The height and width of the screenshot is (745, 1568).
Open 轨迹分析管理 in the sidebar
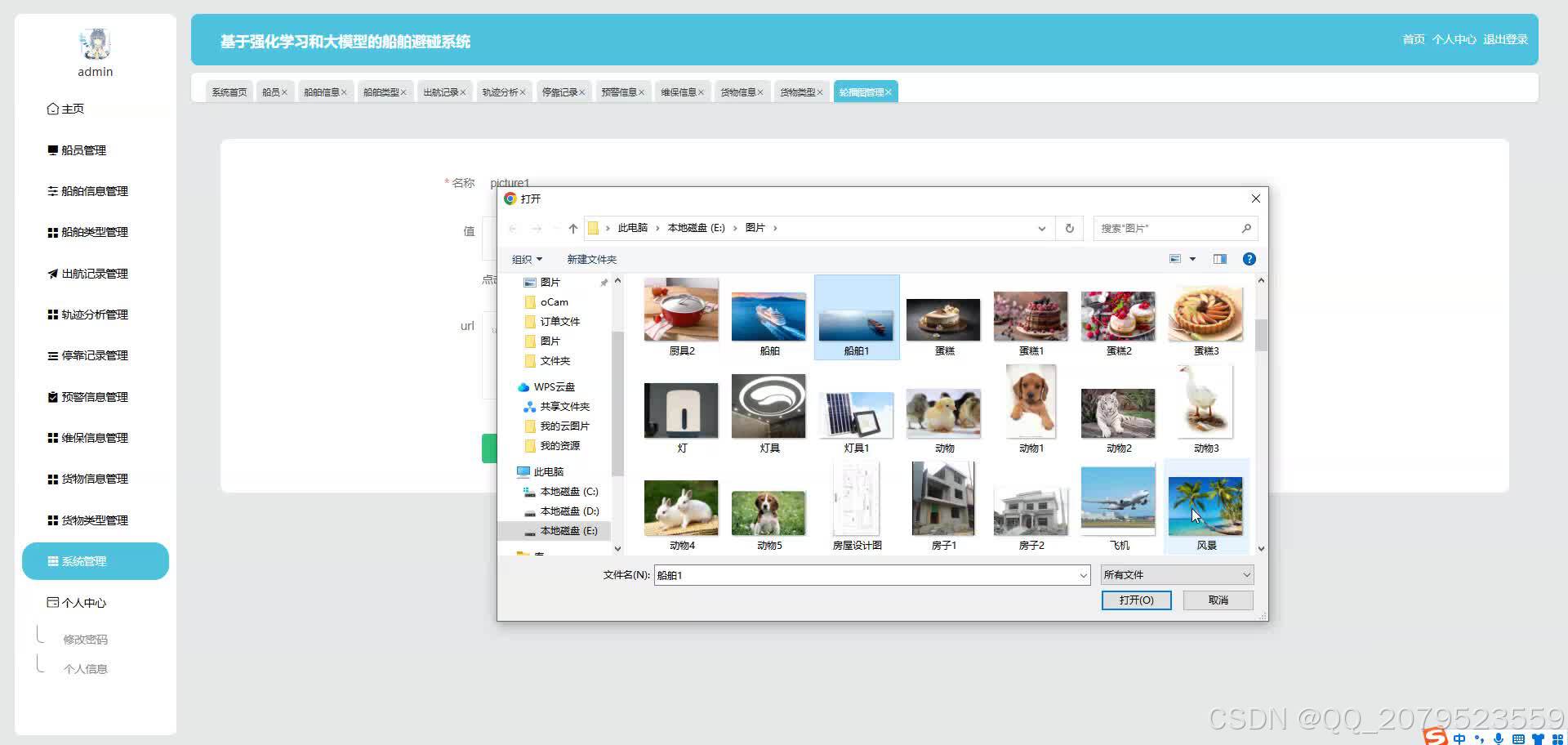point(88,315)
